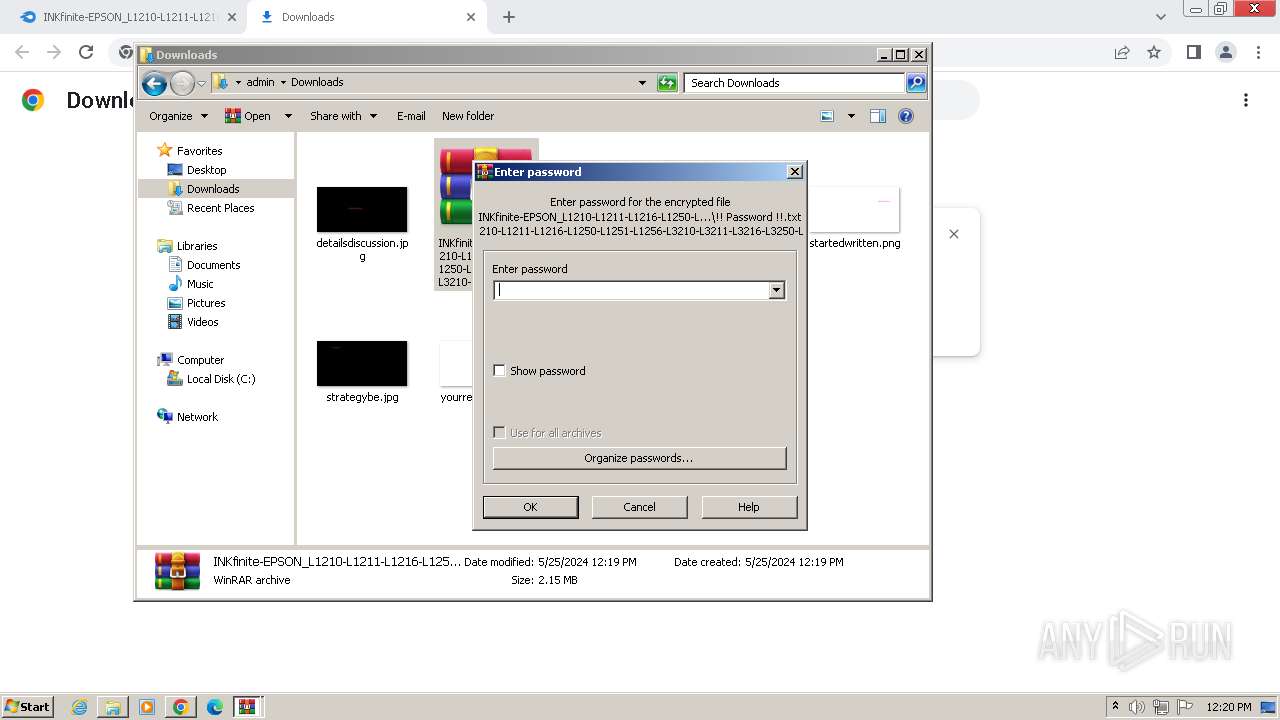The width and height of the screenshot is (1280, 720).
Task: Click admin in the address breadcrumb
Action: [x=260, y=83]
